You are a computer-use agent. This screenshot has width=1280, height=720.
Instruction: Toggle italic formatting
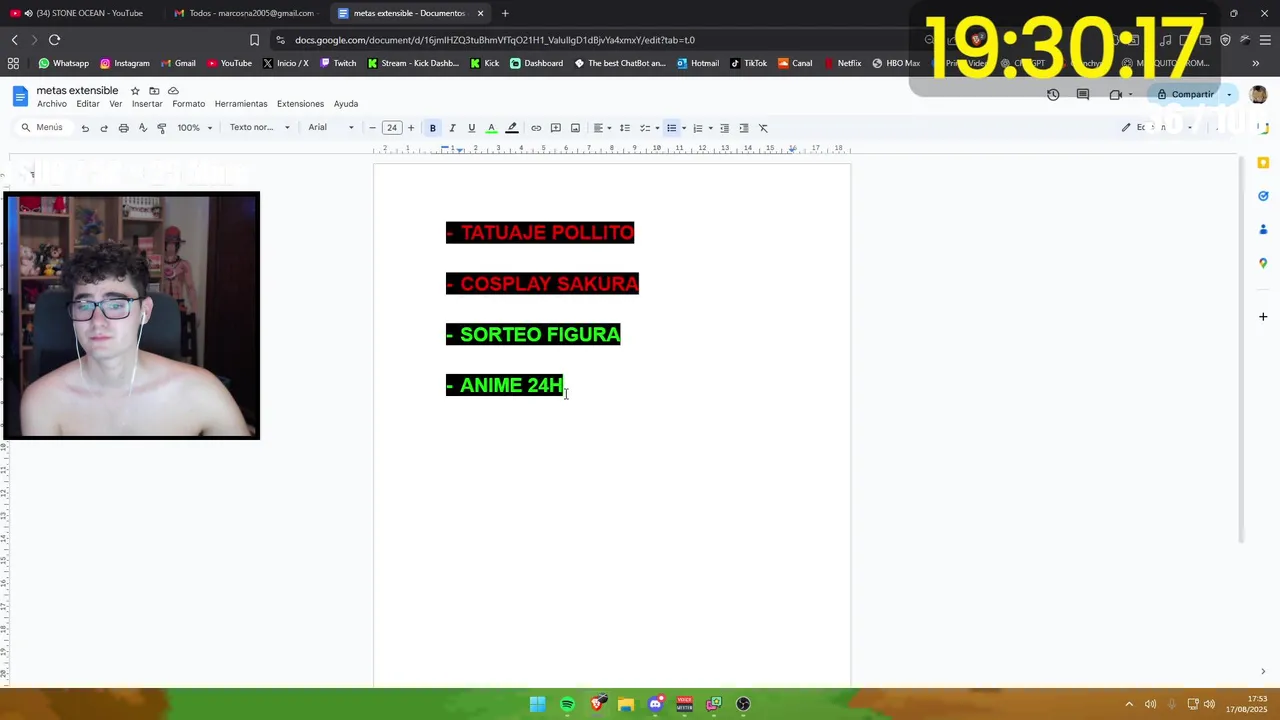pos(452,128)
